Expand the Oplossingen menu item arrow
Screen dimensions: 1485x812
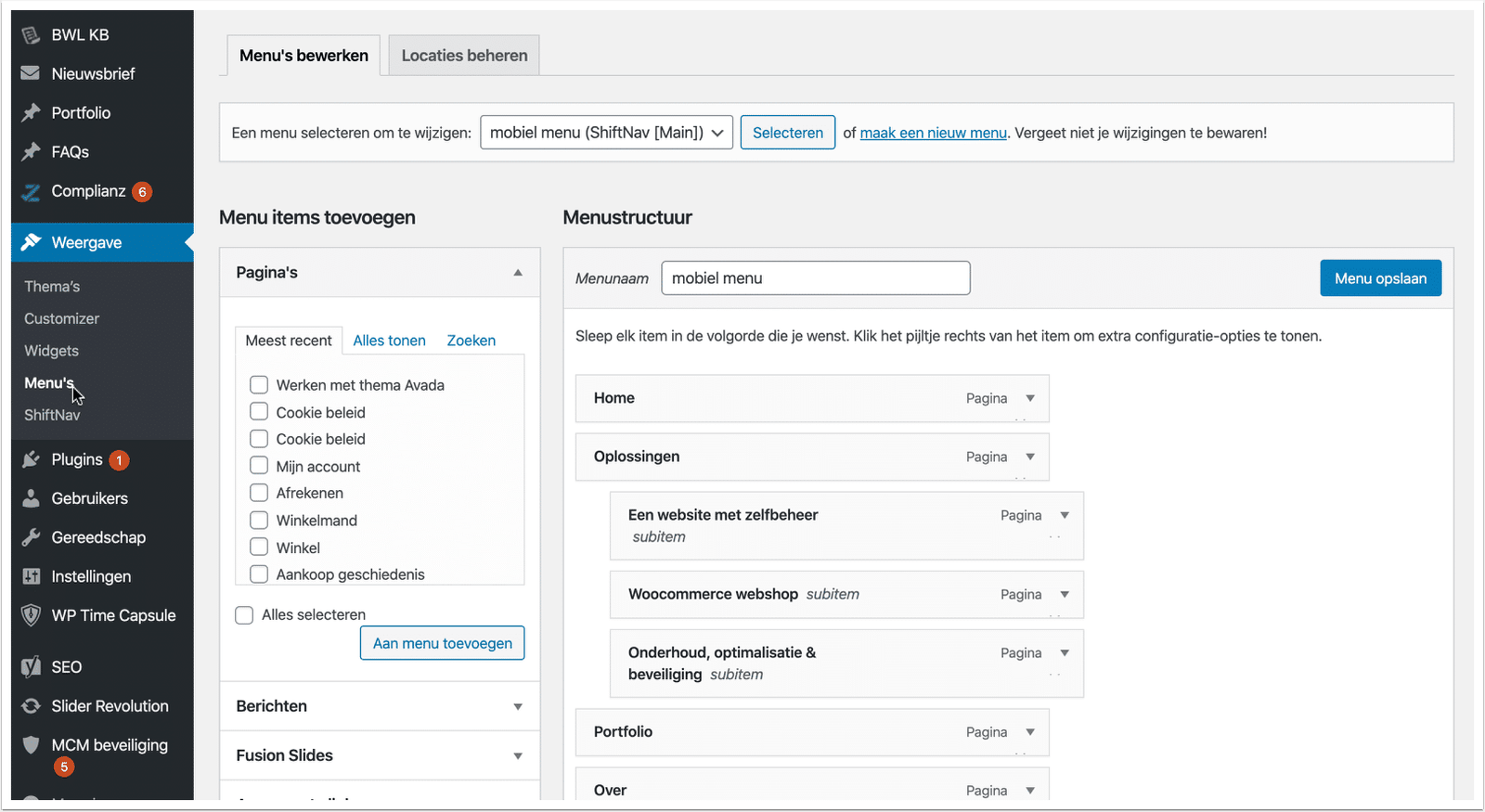point(1030,457)
